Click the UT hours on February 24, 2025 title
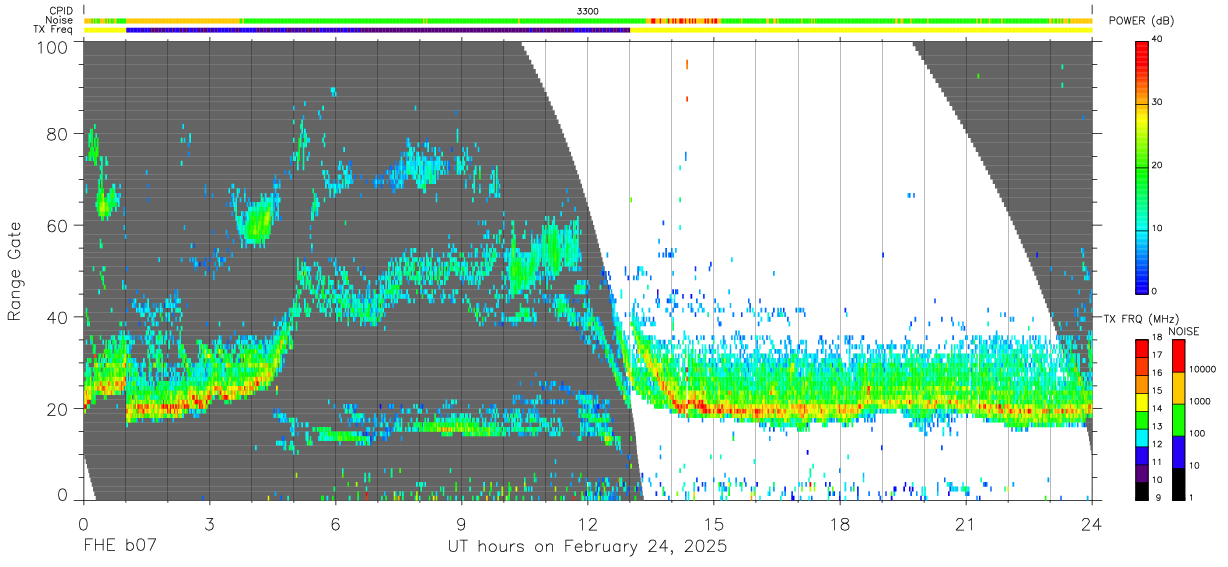Viewport: 1228px width, 567px height. click(x=587, y=548)
